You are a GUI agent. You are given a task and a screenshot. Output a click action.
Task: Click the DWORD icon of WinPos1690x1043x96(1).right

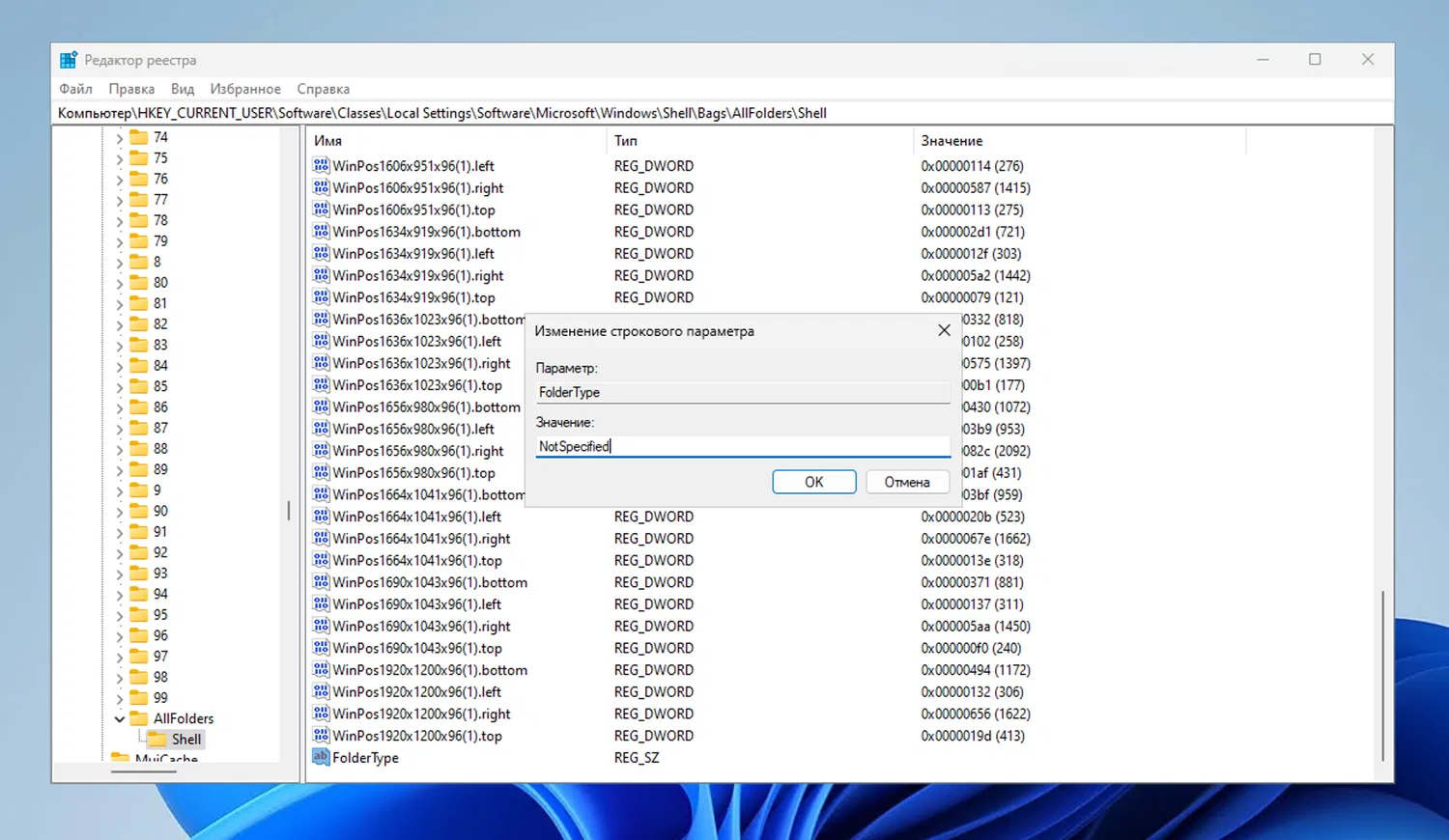(x=321, y=626)
